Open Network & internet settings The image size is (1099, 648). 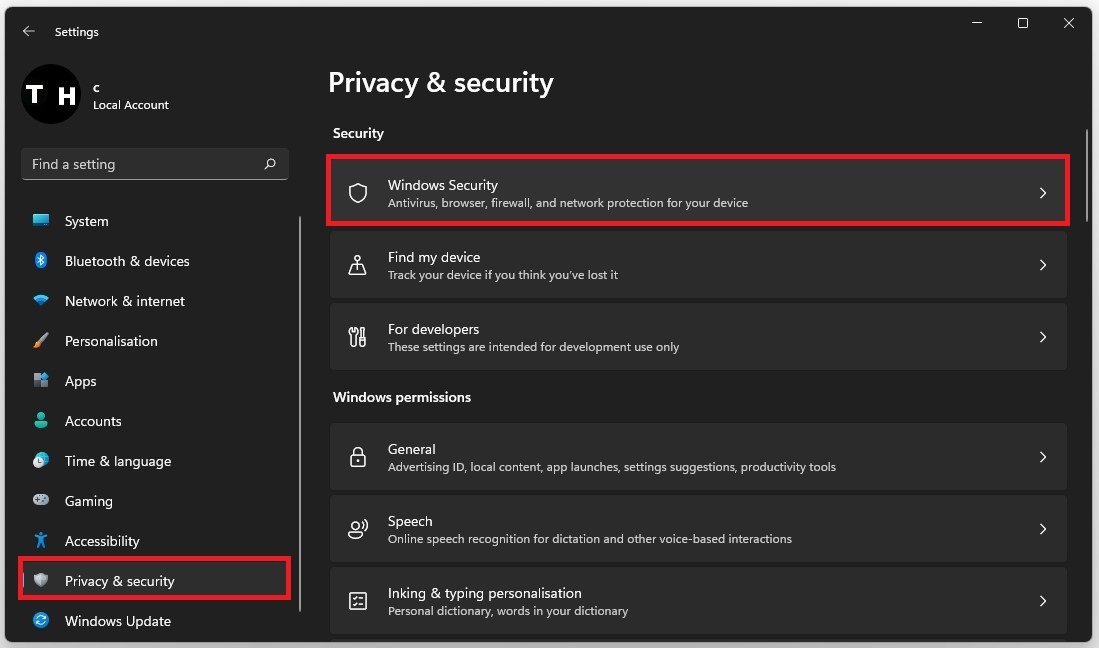124,301
